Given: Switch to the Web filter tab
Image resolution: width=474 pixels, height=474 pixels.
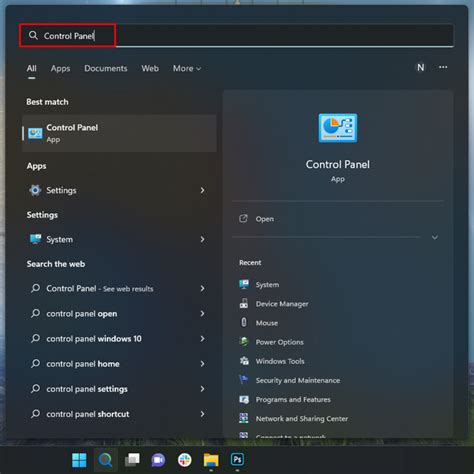Looking at the screenshot, I should [150, 68].
